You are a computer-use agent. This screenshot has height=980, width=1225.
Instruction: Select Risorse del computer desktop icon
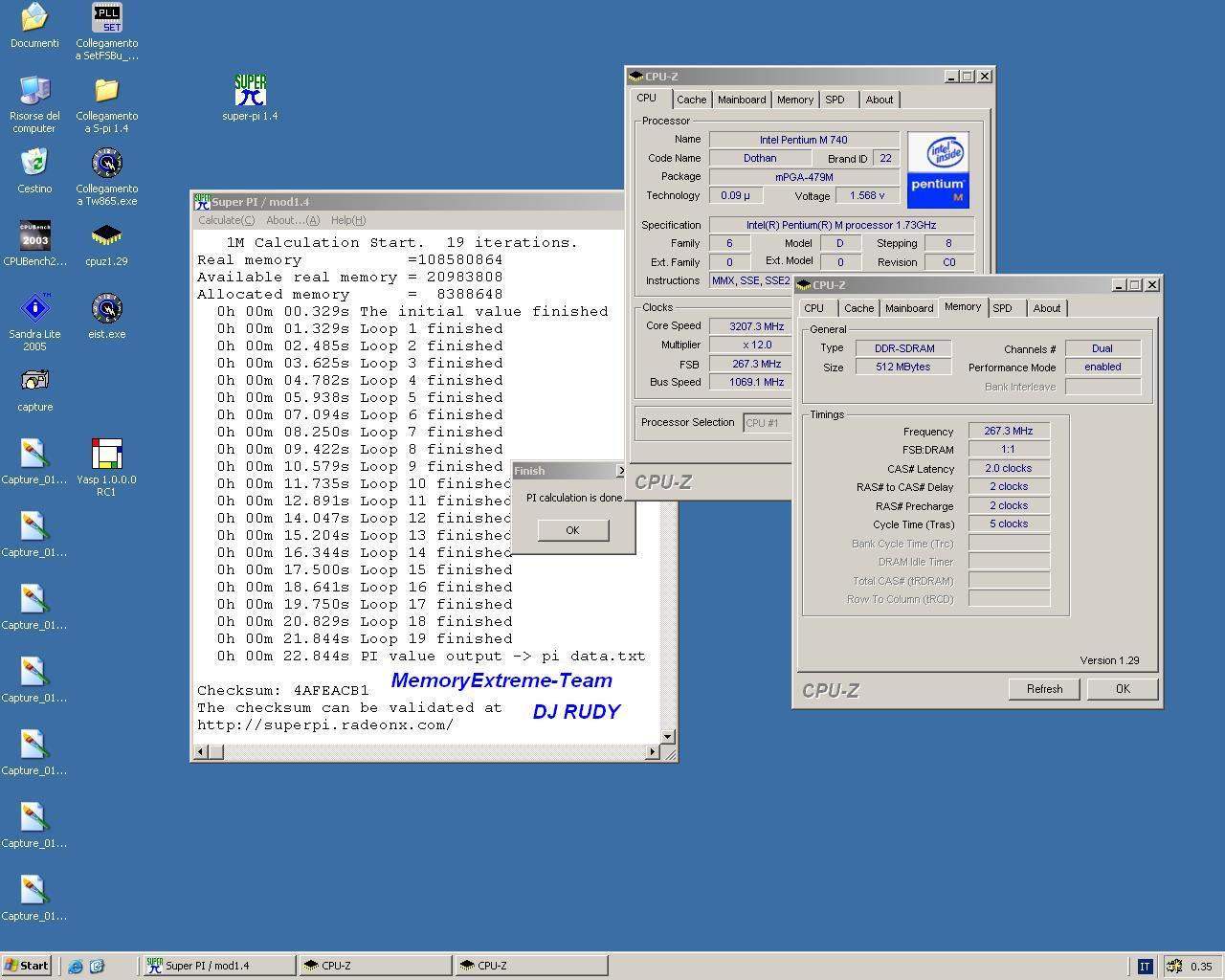point(34,104)
